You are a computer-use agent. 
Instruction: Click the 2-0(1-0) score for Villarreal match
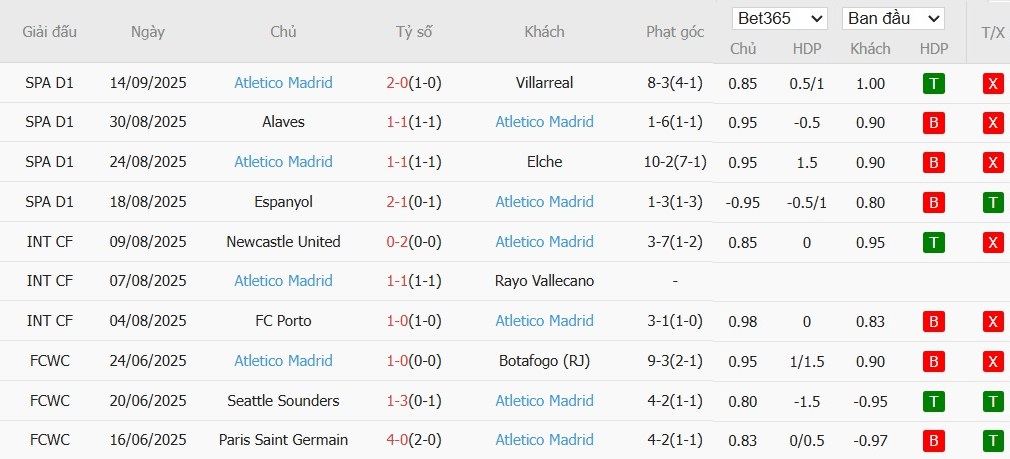pos(413,83)
